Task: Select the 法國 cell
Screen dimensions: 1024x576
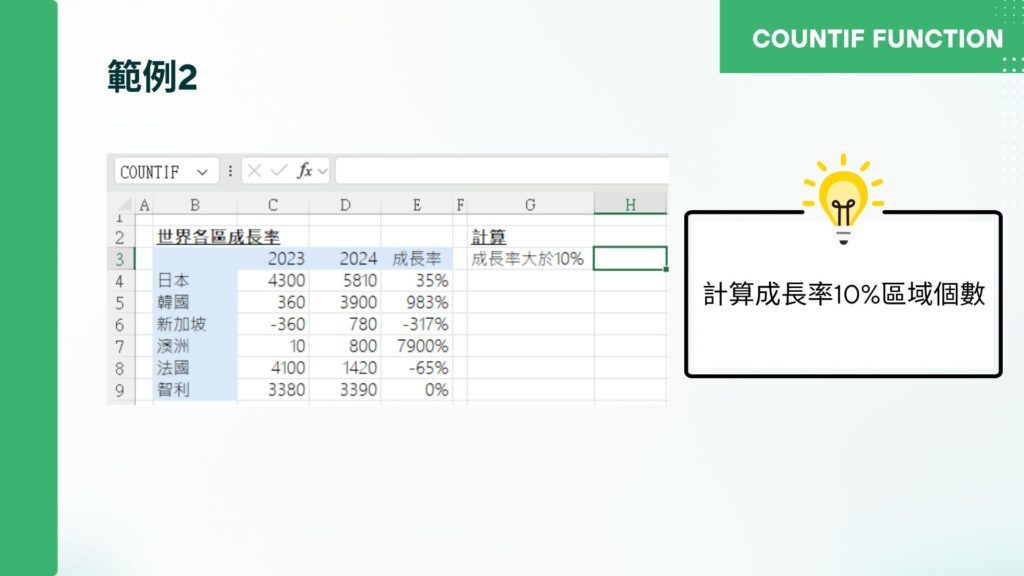Action: tap(195, 368)
